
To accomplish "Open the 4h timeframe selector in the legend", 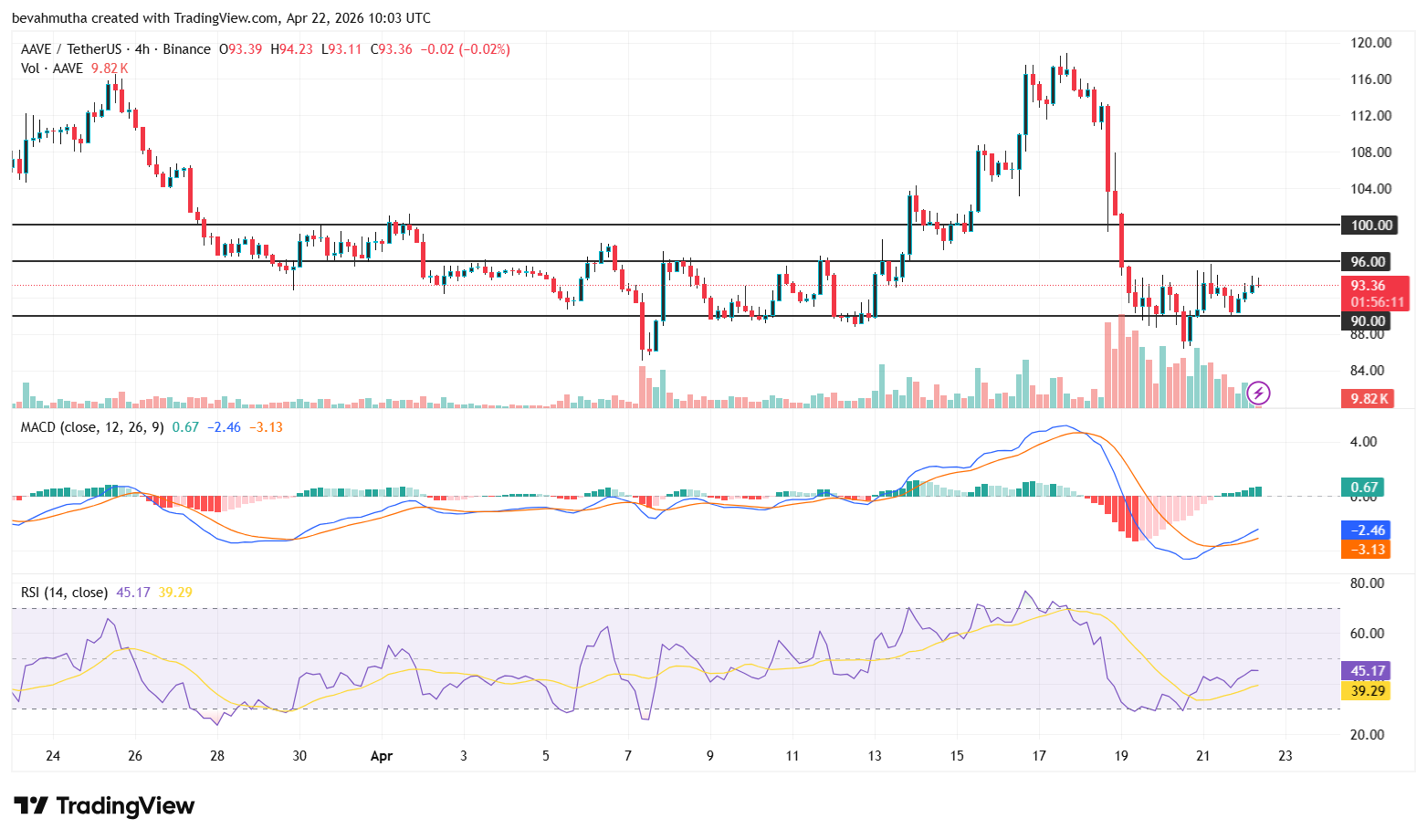I will tap(144, 49).
